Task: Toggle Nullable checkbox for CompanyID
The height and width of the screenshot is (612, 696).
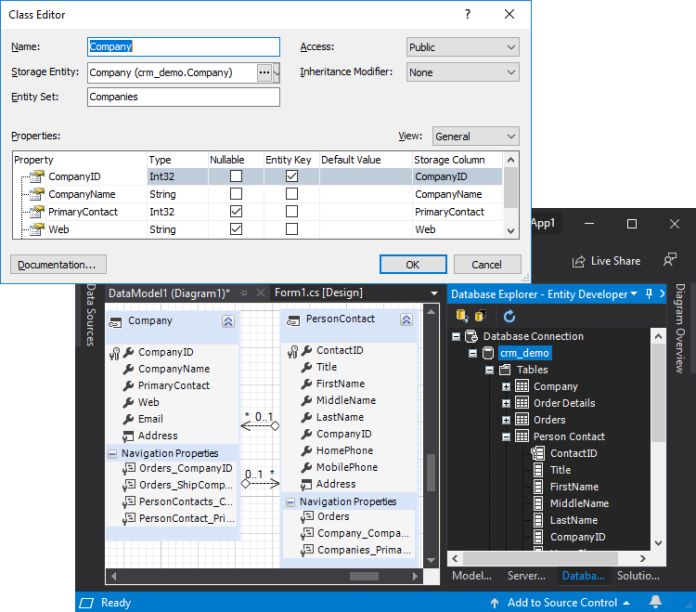Action: 236,176
